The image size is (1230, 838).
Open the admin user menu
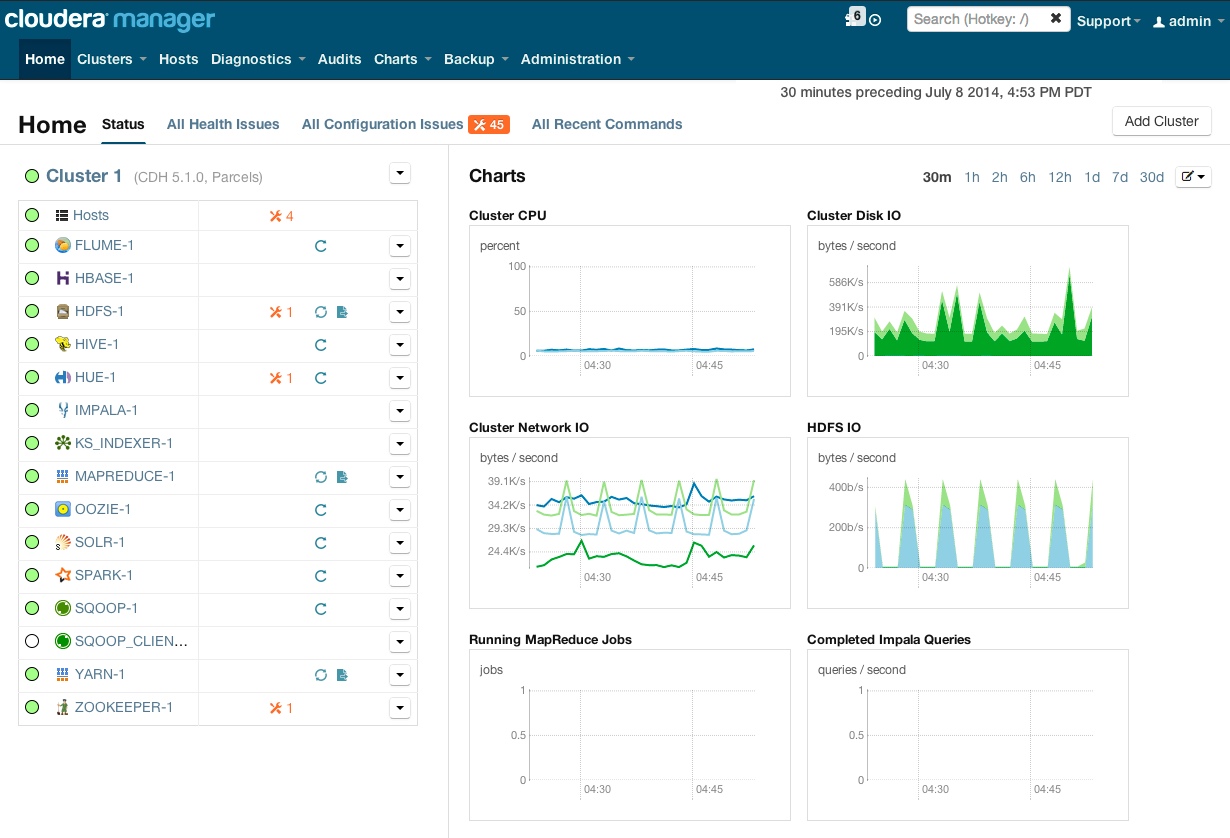point(1188,21)
